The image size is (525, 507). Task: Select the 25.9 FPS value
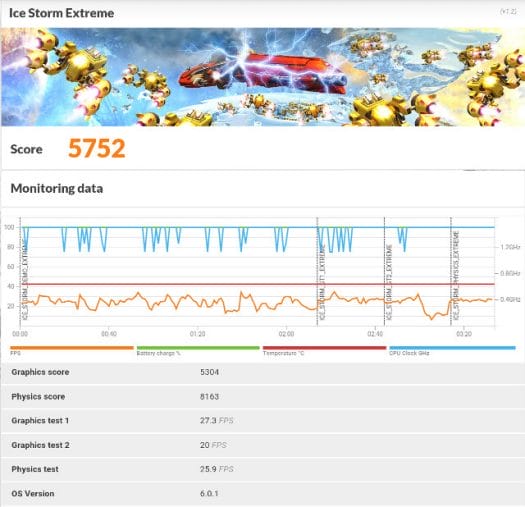(x=217, y=469)
